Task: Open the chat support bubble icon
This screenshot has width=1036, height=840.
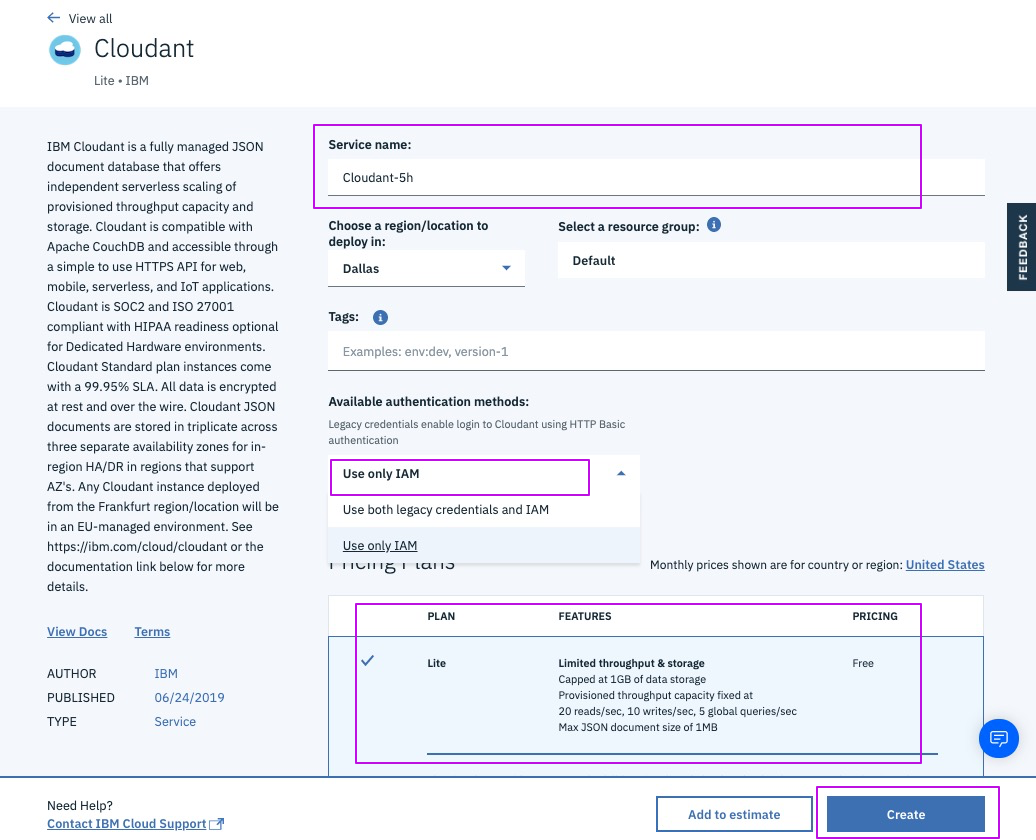Action: (x=998, y=738)
